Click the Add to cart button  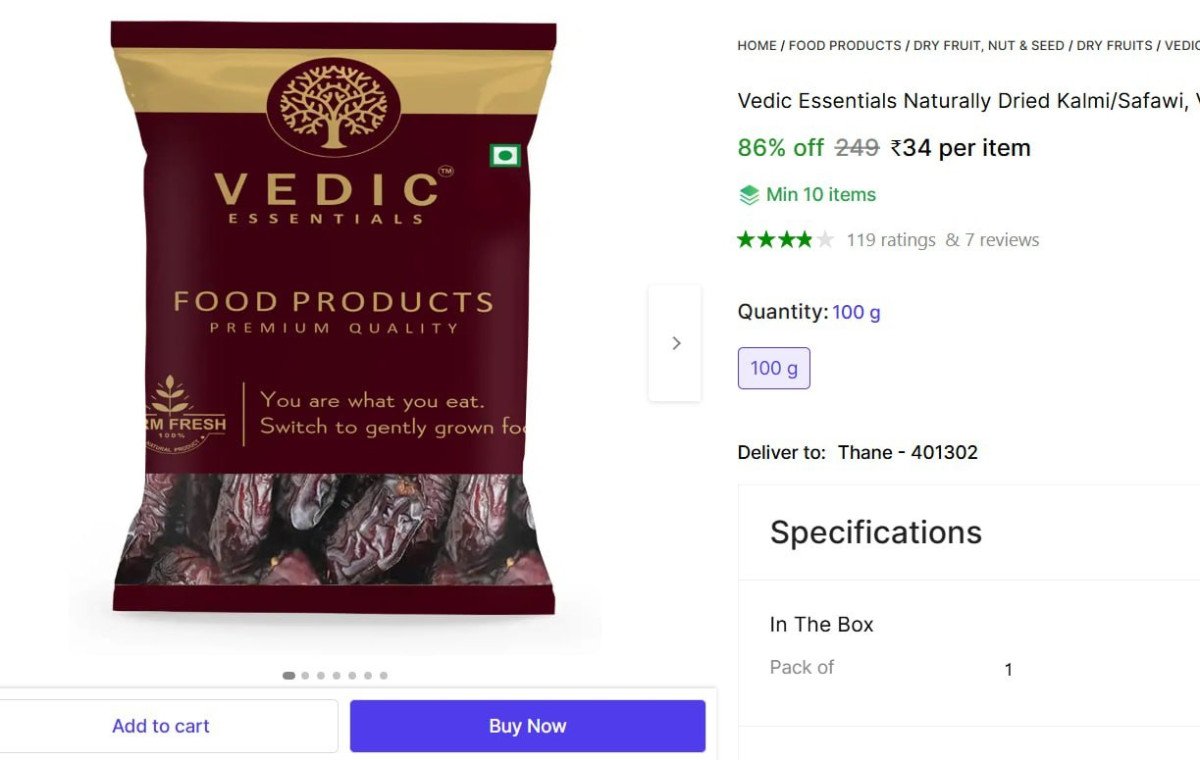point(161,725)
